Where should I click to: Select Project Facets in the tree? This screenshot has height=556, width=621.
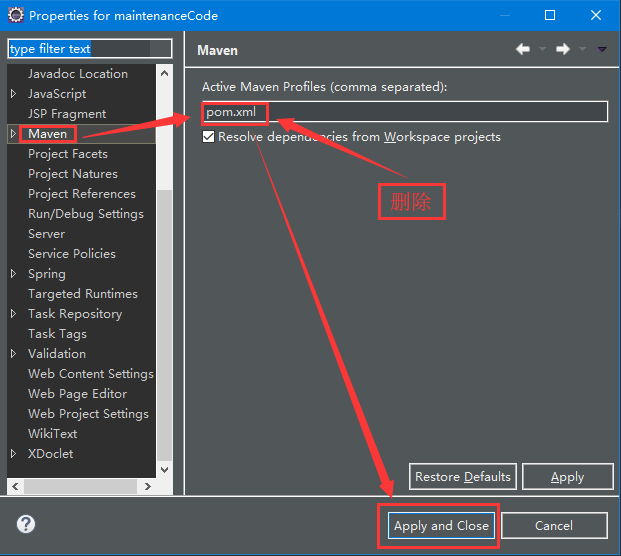coord(68,154)
